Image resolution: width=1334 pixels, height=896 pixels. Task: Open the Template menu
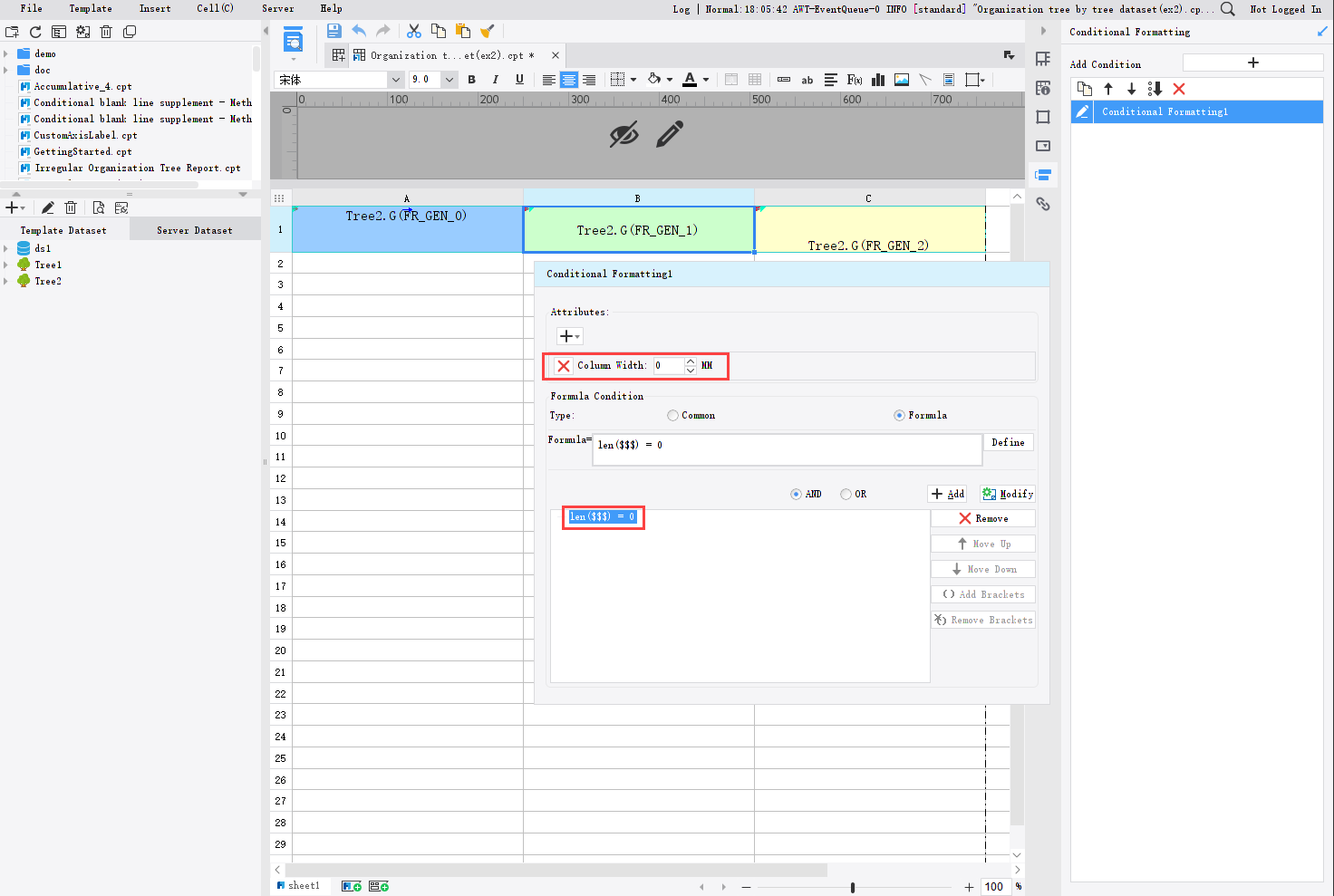tap(90, 8)
